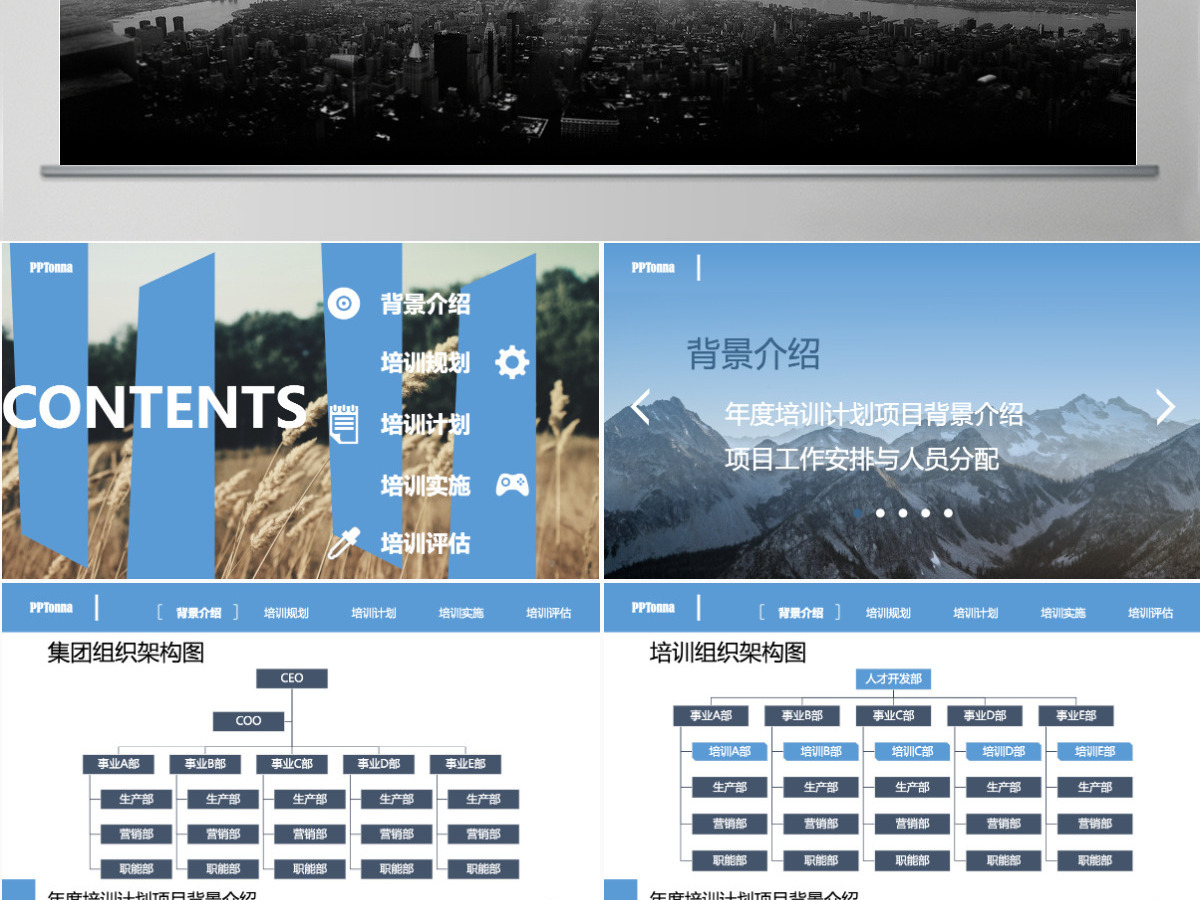Click 事业D部 in the 培训组织架构图 chart

[985, 716]
